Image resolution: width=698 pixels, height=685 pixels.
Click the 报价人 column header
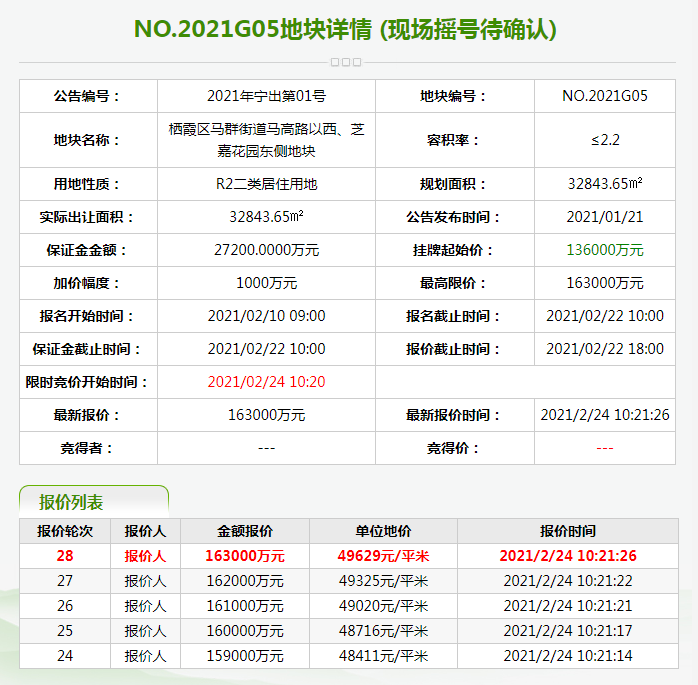coord(145,531)
